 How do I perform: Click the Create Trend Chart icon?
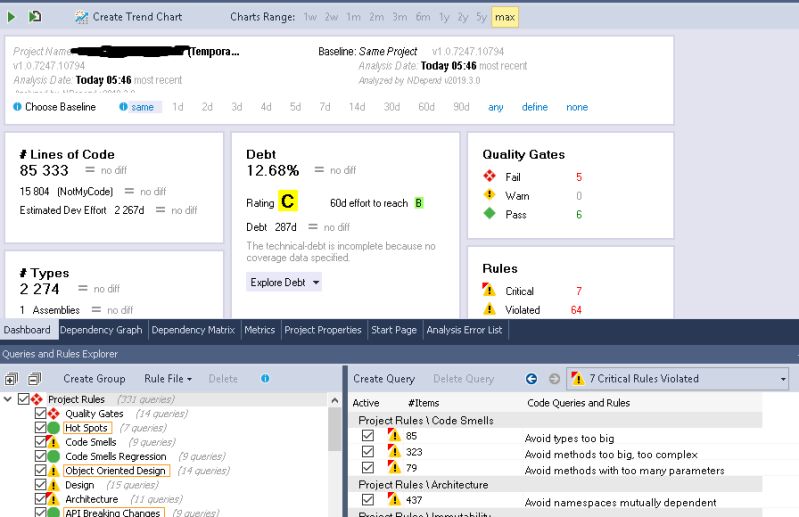[x=81, y=17]
